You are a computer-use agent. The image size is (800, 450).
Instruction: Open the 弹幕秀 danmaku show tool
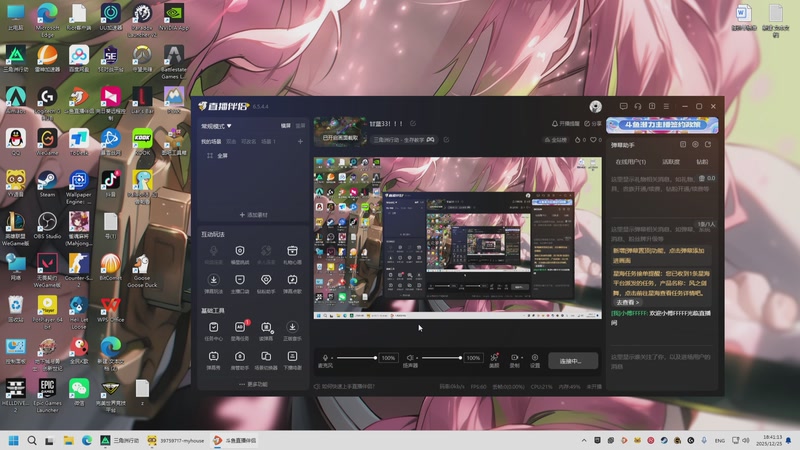[213, 360]
